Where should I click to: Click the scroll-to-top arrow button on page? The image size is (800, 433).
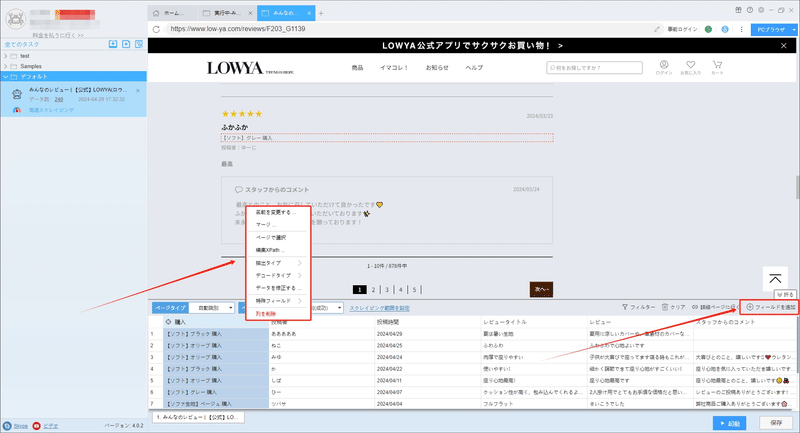click(775, 279)
